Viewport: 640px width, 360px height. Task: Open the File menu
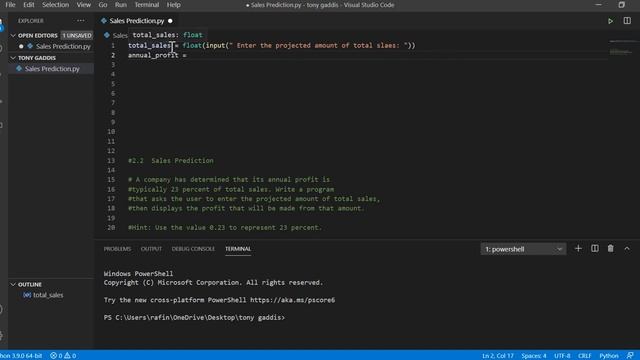[x=10, y=5]
